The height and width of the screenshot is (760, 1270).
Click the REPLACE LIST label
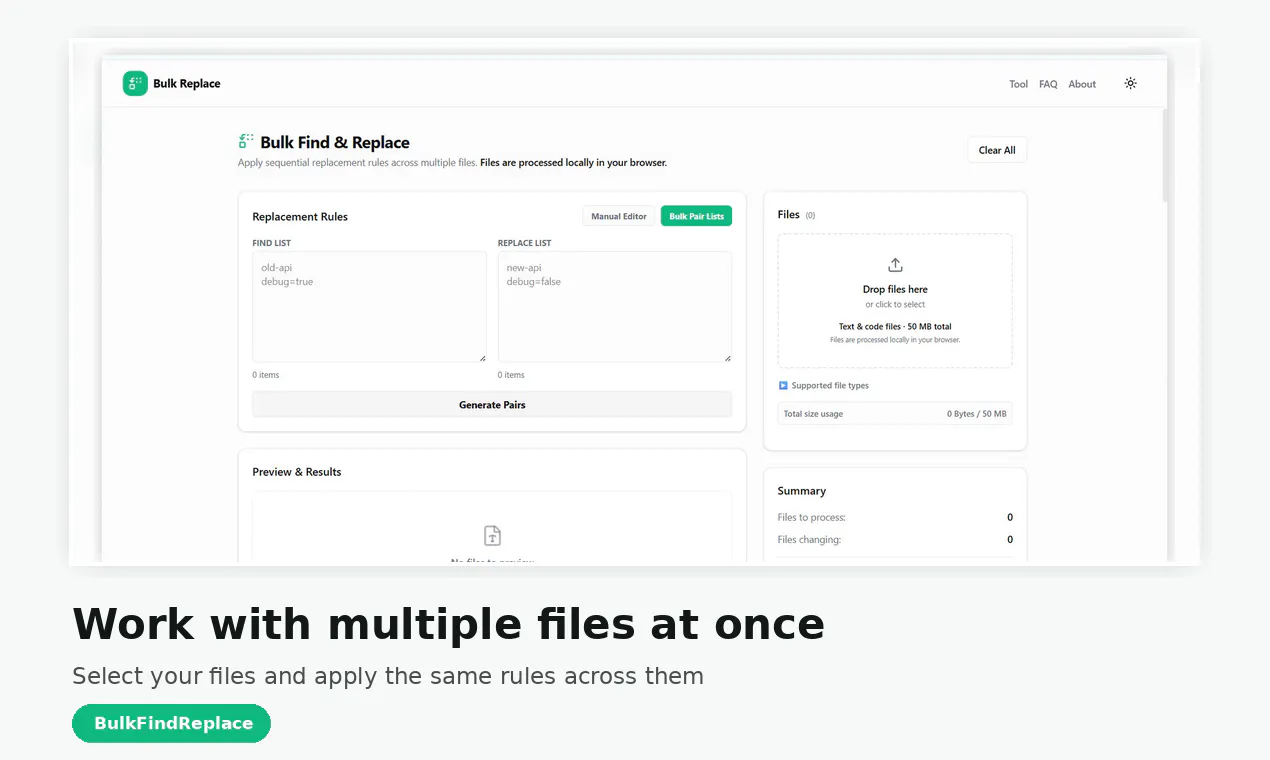[525, 243]
